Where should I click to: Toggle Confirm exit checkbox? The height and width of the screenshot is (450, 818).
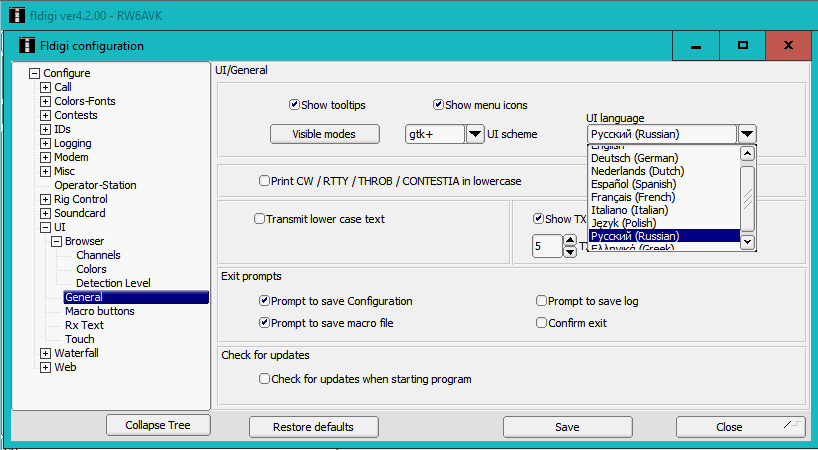(541, 323)
